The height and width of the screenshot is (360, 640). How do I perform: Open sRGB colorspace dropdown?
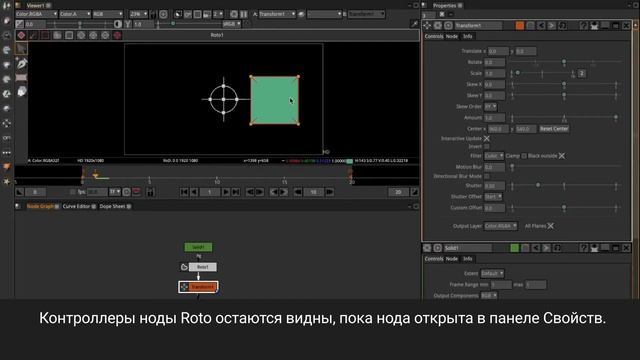(232, 24)
